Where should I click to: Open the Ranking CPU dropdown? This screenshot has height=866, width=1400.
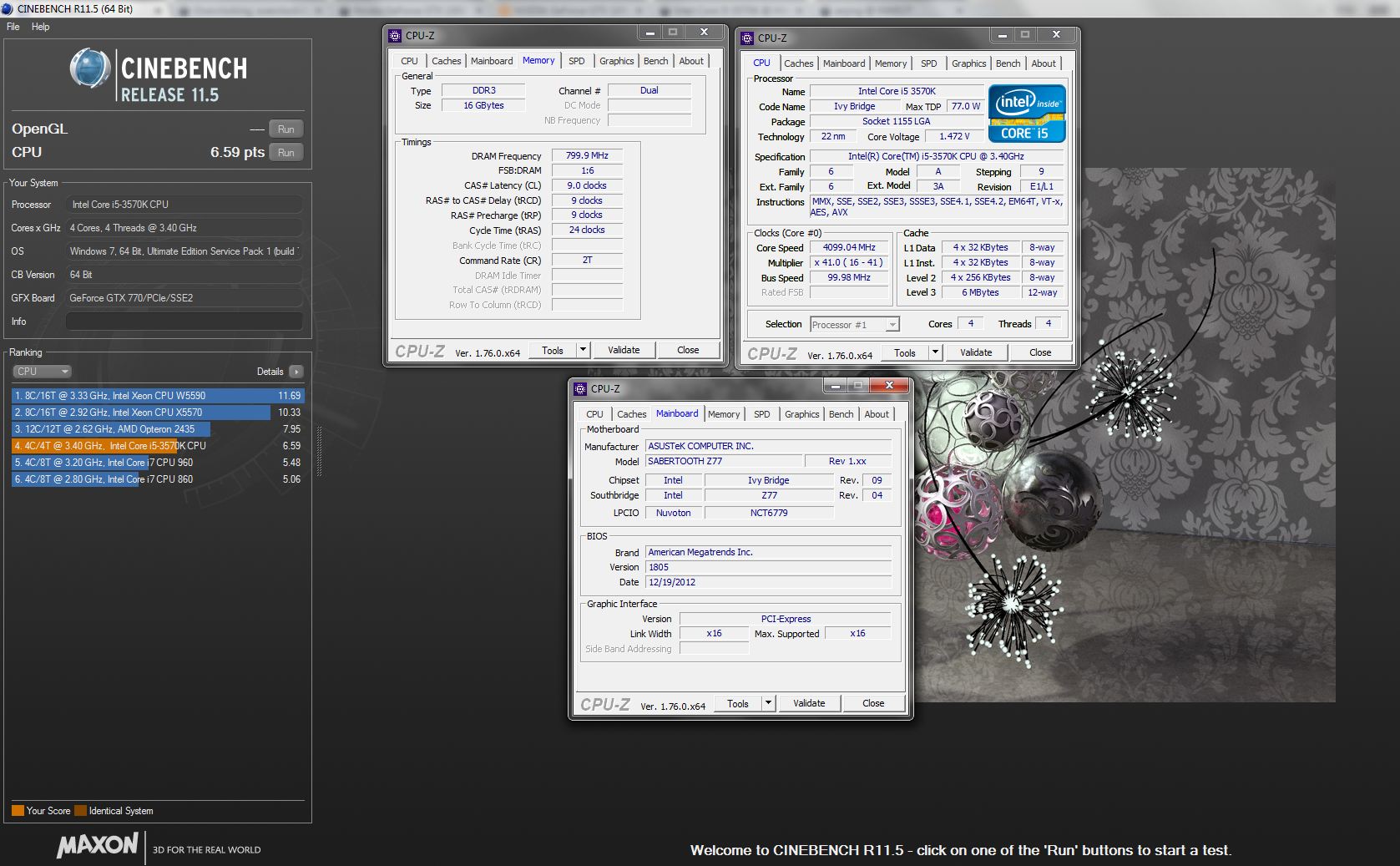42,372
